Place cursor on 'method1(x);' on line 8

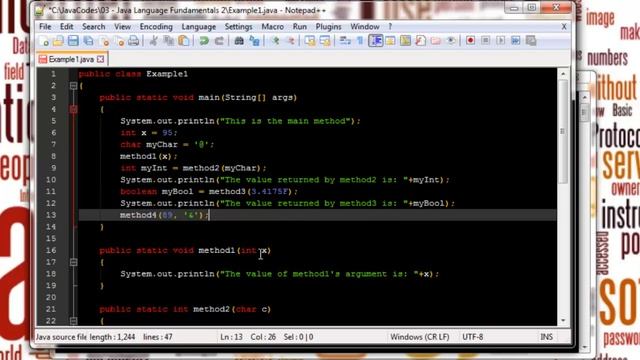click(x=149, y=156)
